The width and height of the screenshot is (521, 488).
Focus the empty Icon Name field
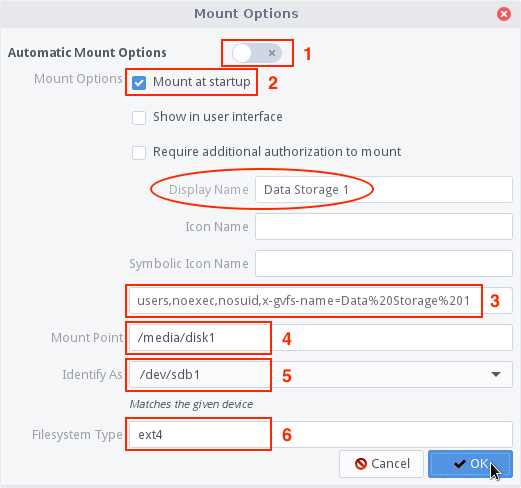pyautogui.click(x=384, y=227)
